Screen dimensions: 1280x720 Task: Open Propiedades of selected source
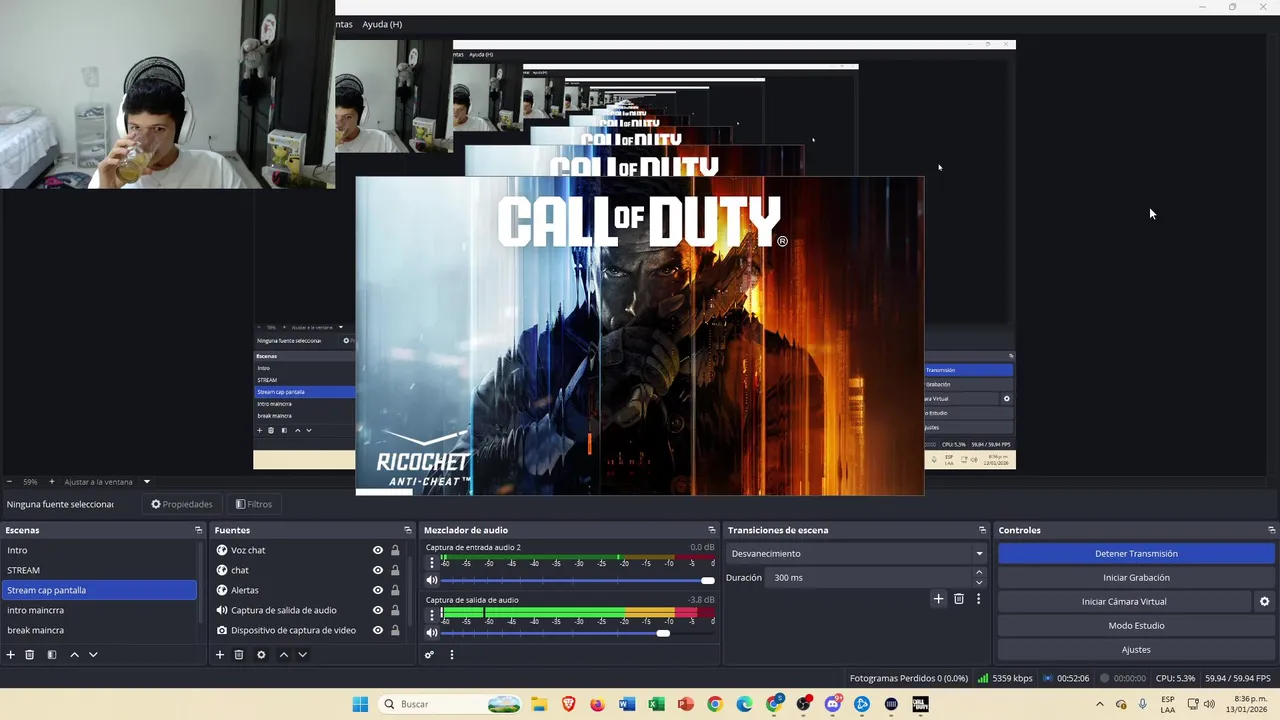(181, 504)
